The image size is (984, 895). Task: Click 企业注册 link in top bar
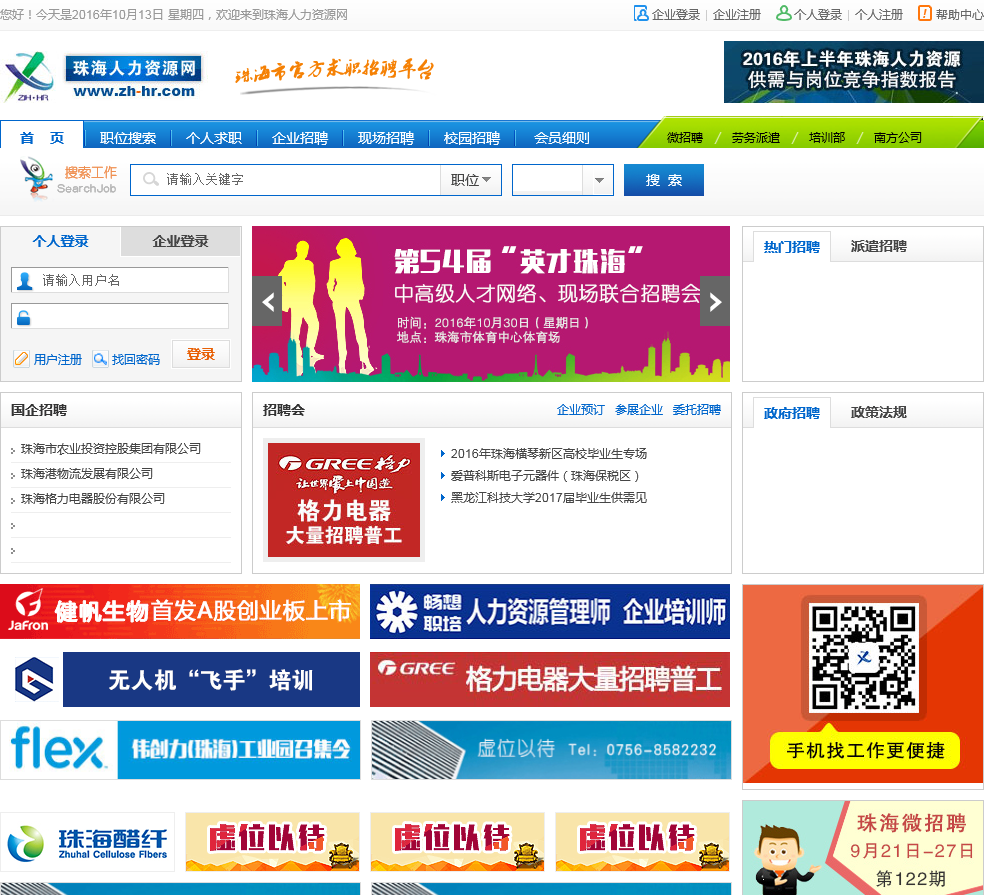click(737, 14)
